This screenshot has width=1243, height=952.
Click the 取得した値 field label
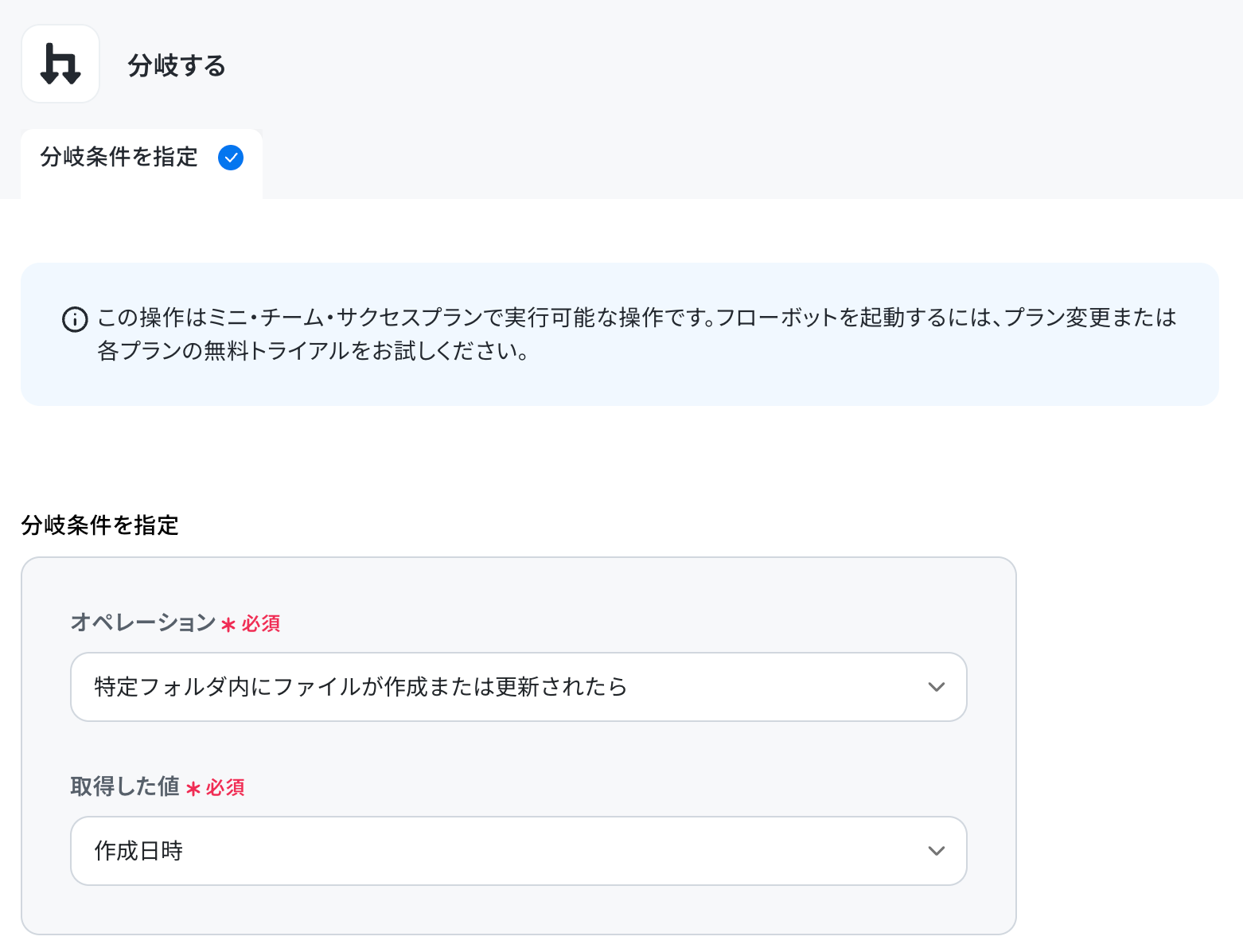125,786
